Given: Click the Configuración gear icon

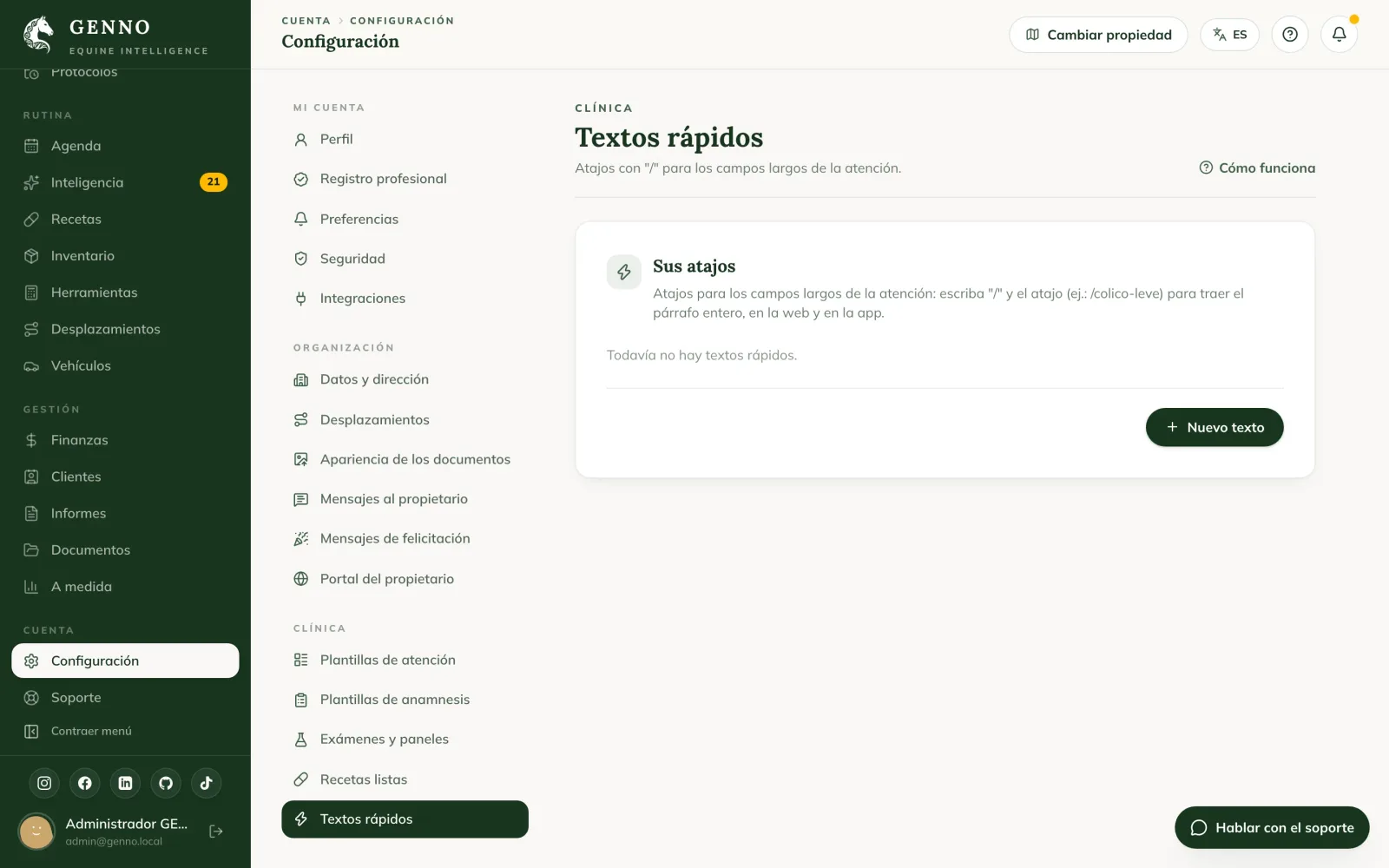Looking at the screenshot, I should [31, 661].
